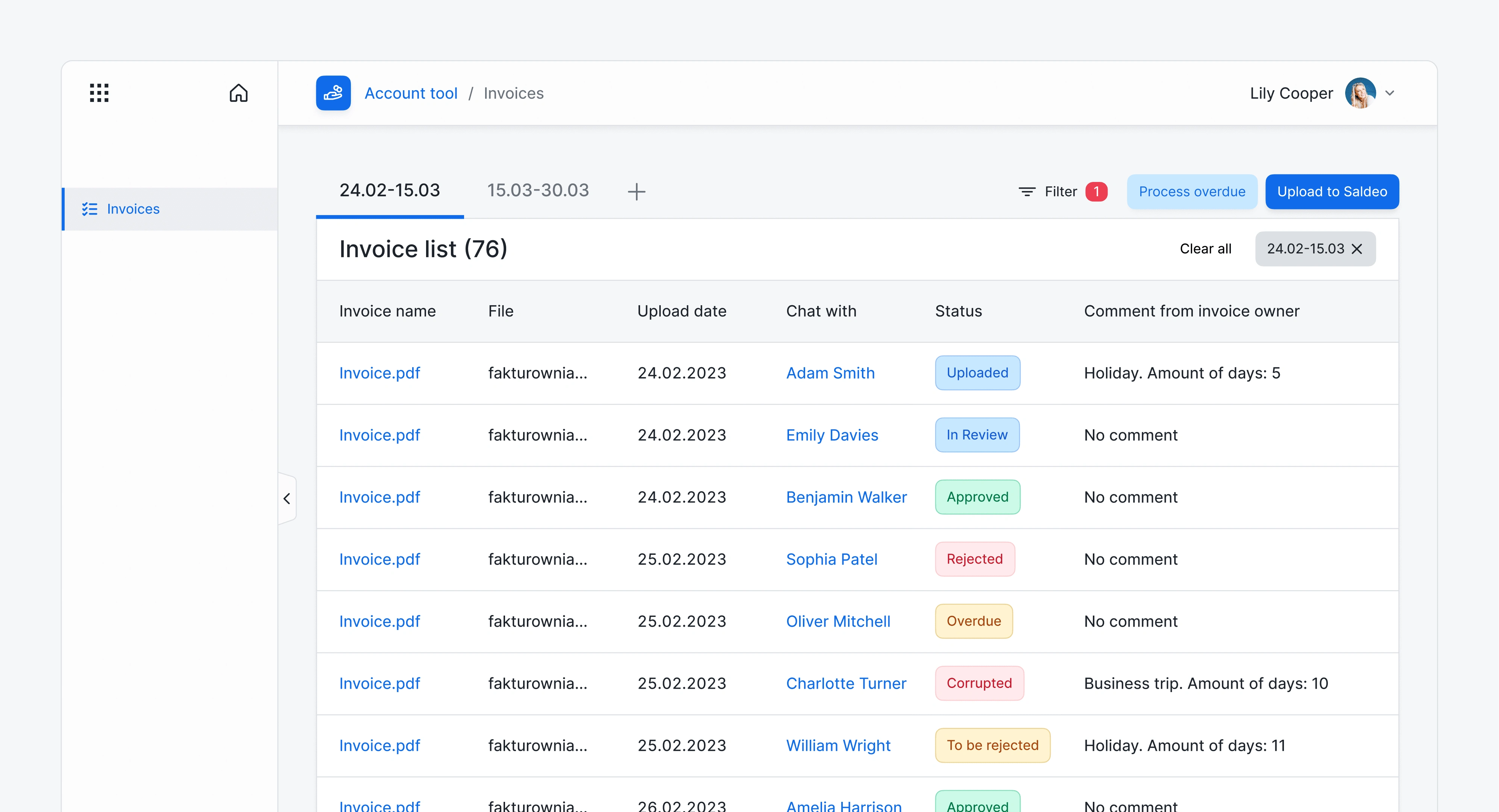Add new period tab with plus icon
1499x812 pixels.
pos(637,191)
